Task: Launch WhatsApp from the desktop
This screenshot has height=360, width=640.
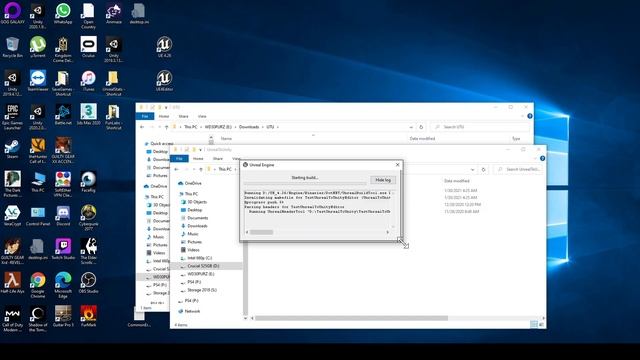Action: click(x=63, y=13)
